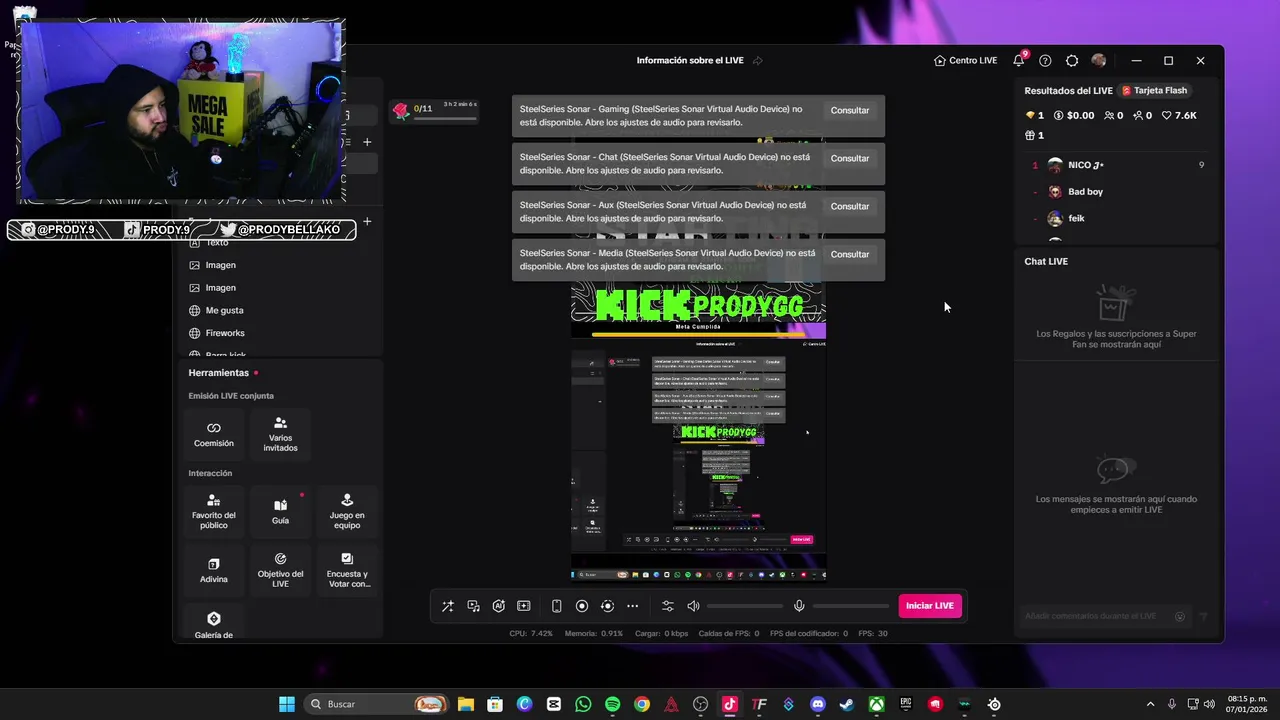
Task: Mute the speaker output icon
Action: pos(693,606)
